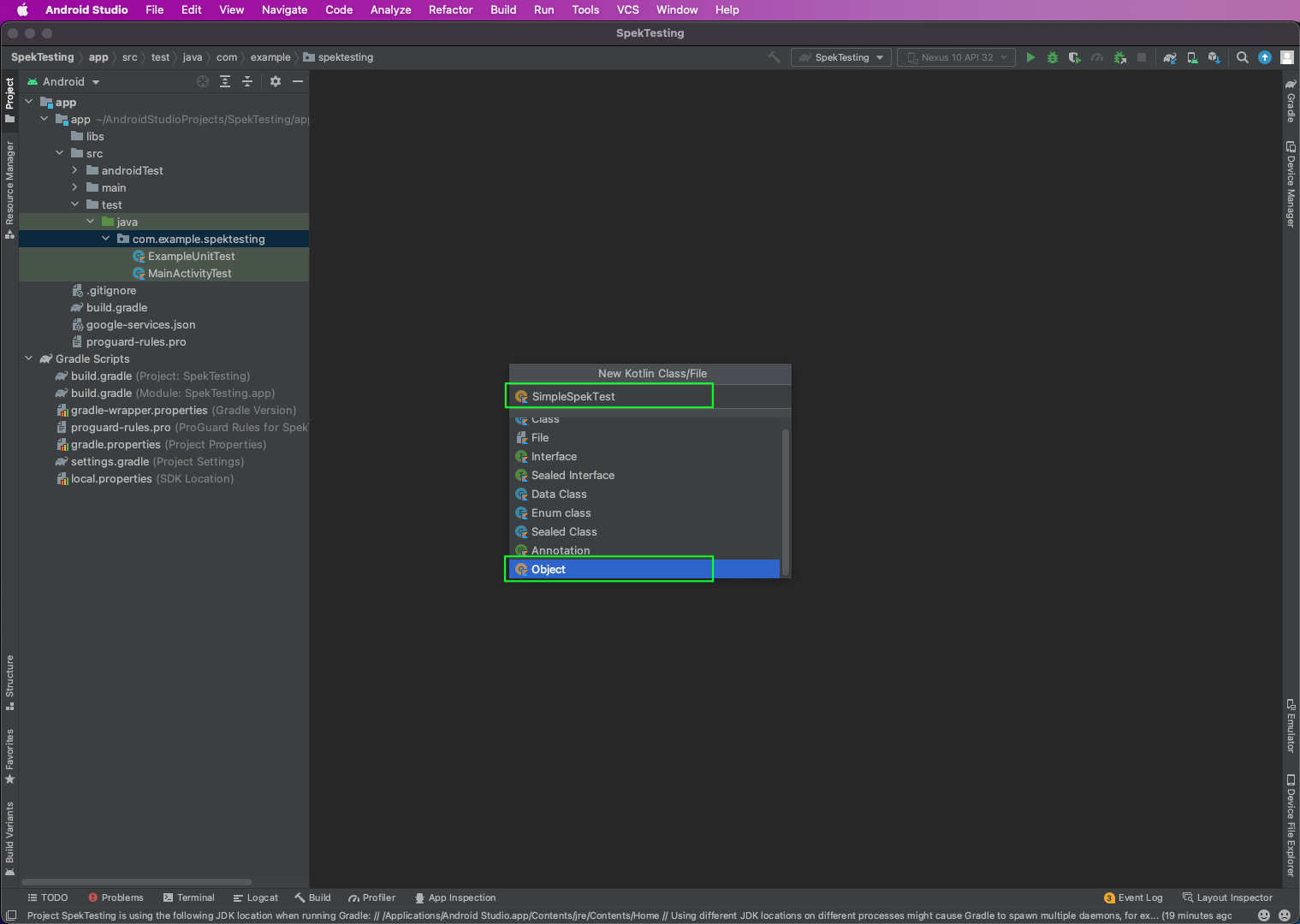Image resolution: width=1300 pixels, height=924 pixels.
Task: Toggle the Gradle side panel
Action: click(1291, 101)
